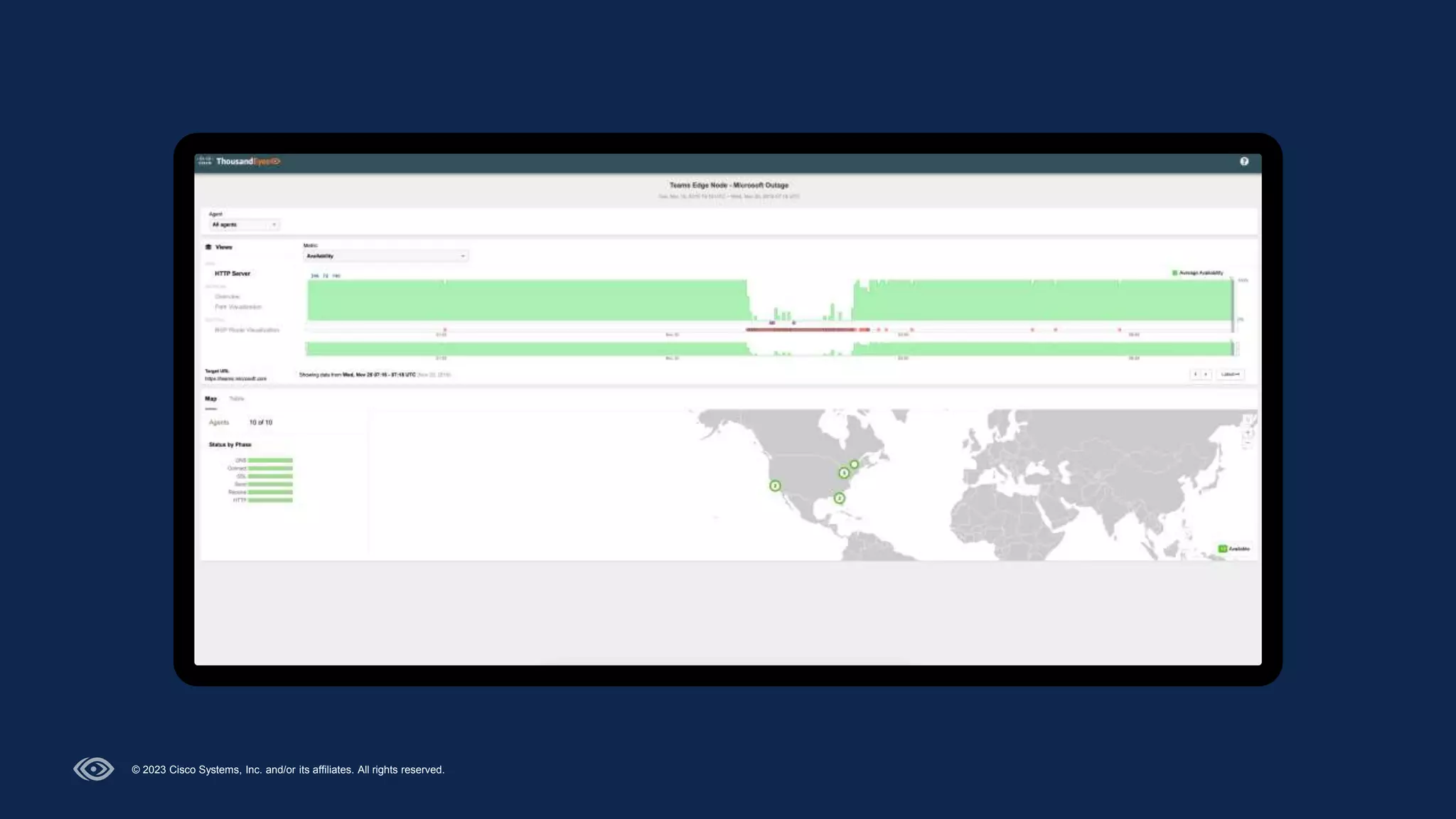Click the Latest time button
Image resolution: width=1456 pixels, height=819 pixels.
pos(1230,374)
